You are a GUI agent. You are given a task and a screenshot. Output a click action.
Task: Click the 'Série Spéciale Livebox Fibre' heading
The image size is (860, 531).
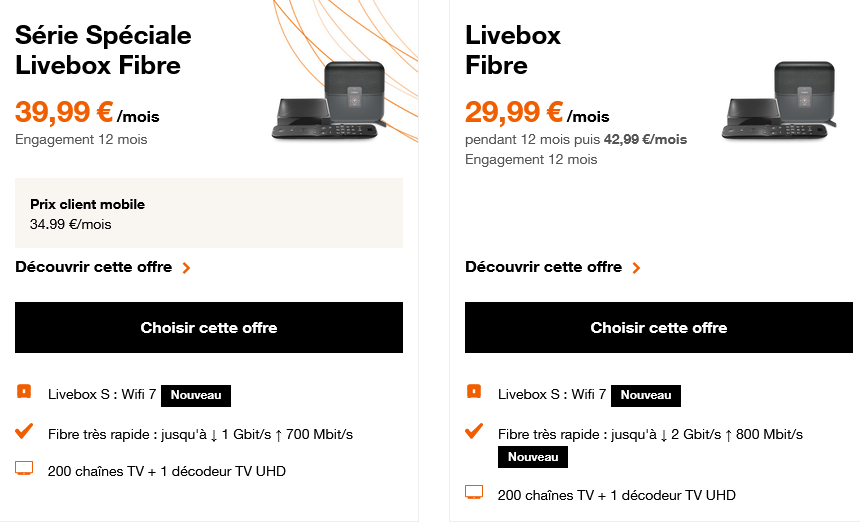(103, 50)
